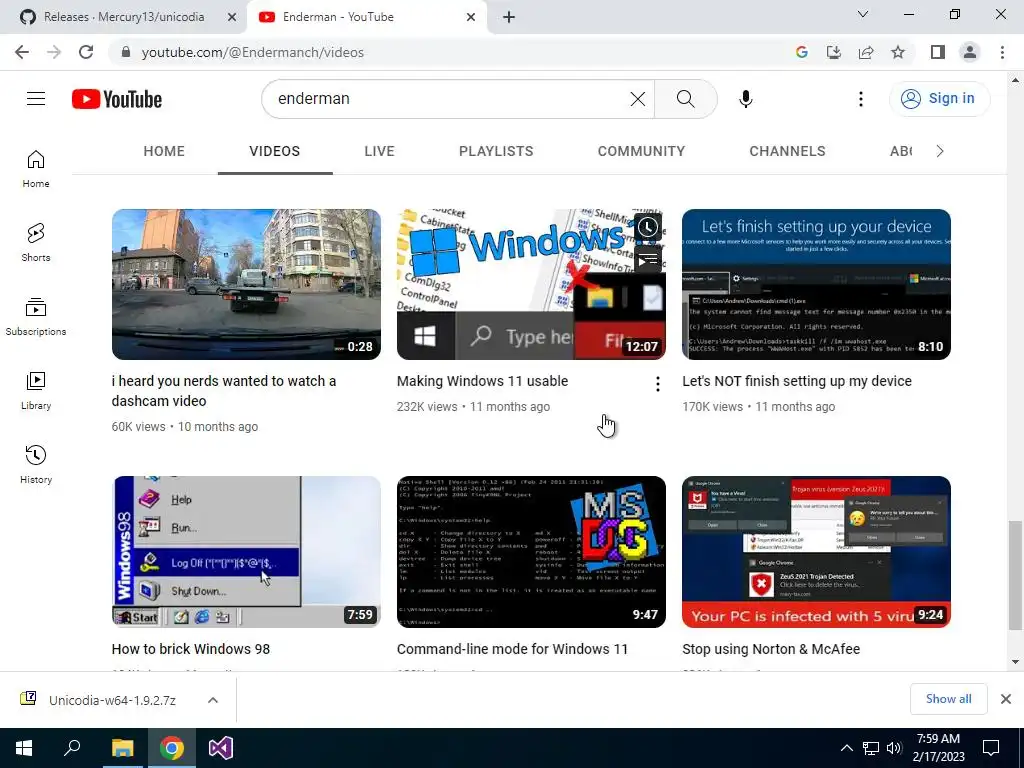Click Show all downloads
Screen dimensions: 1024x768
pos(948,699)
